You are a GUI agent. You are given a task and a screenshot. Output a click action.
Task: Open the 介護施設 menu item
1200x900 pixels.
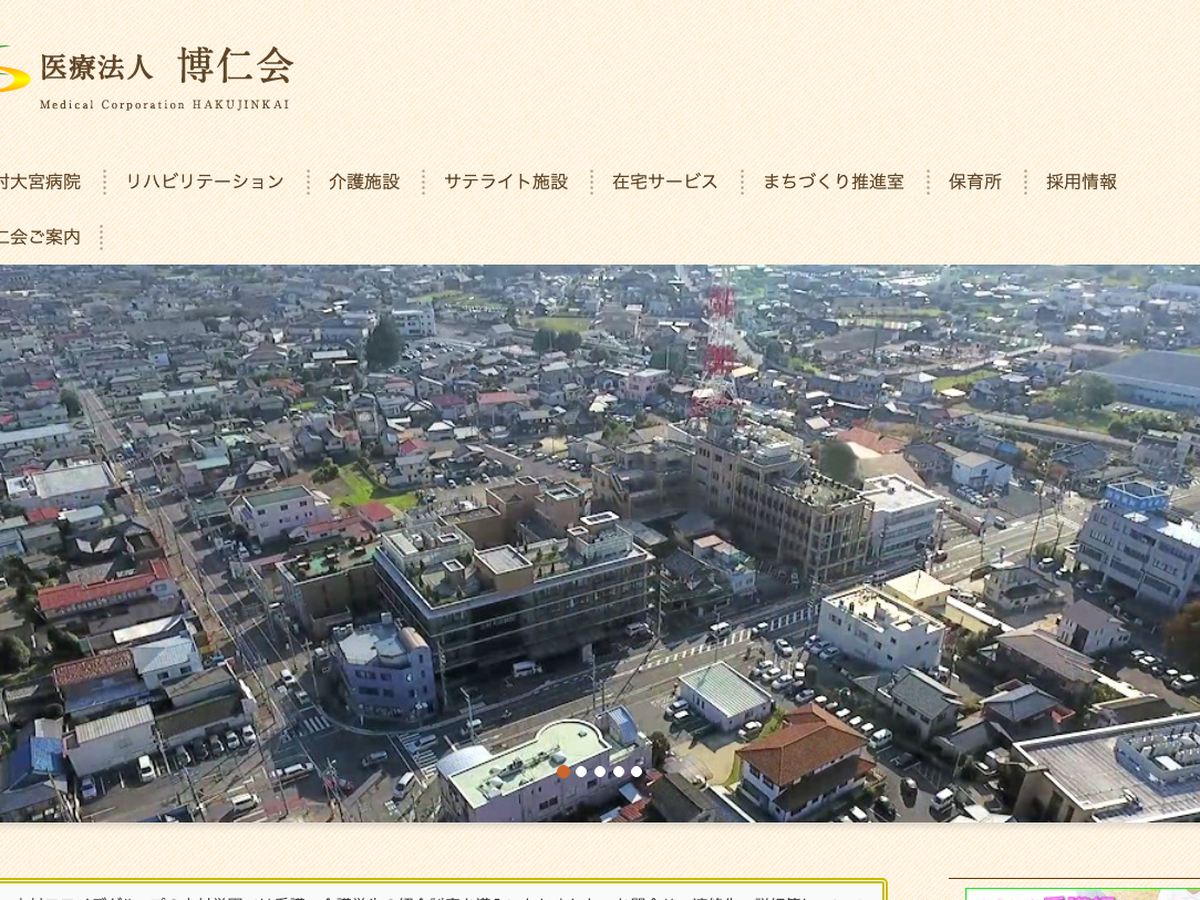point(364,182)
